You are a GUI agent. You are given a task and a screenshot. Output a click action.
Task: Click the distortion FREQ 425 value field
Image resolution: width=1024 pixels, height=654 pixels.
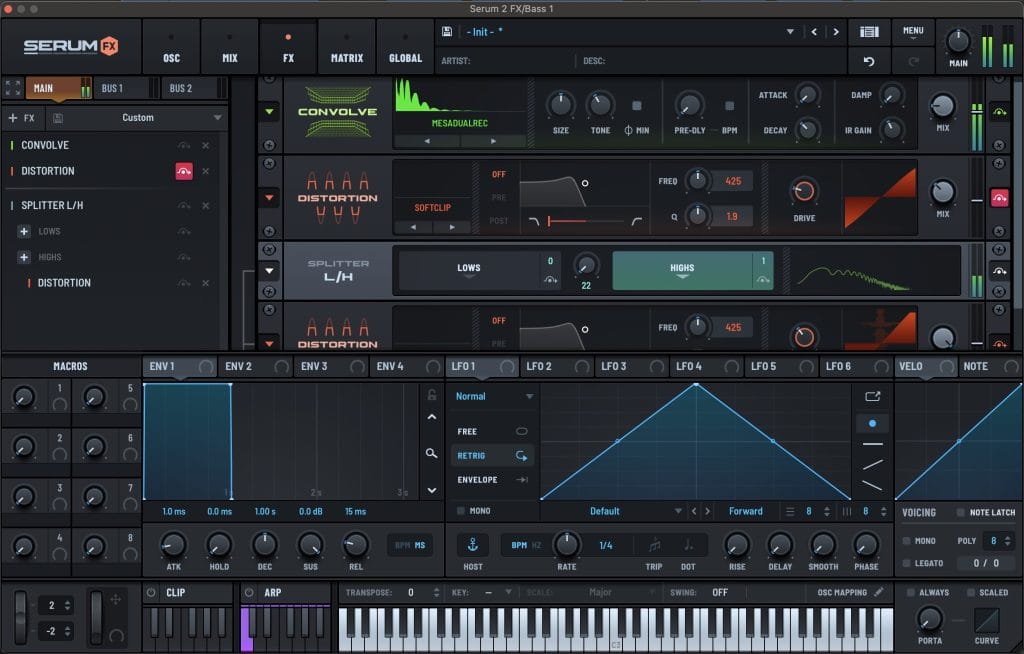pos(733,181)
